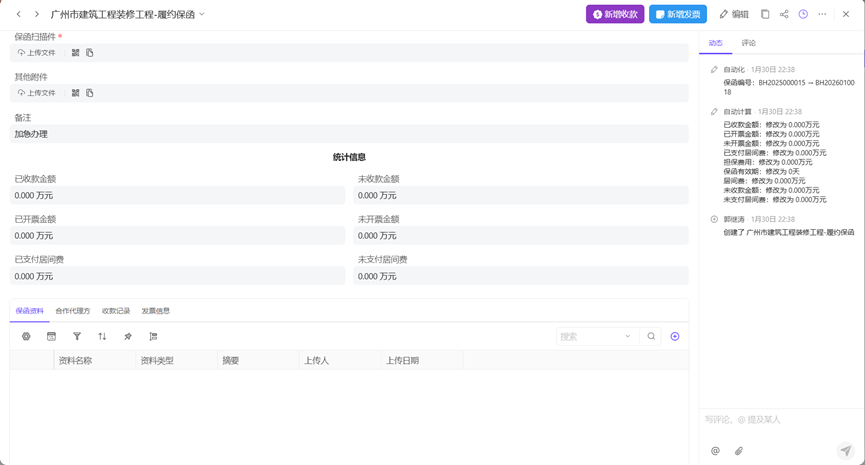Viewport: 865px width, 465px height.
Task: Click the attachment paperclip in comment box
Action: pyautogui.click(x=739, y=451)
